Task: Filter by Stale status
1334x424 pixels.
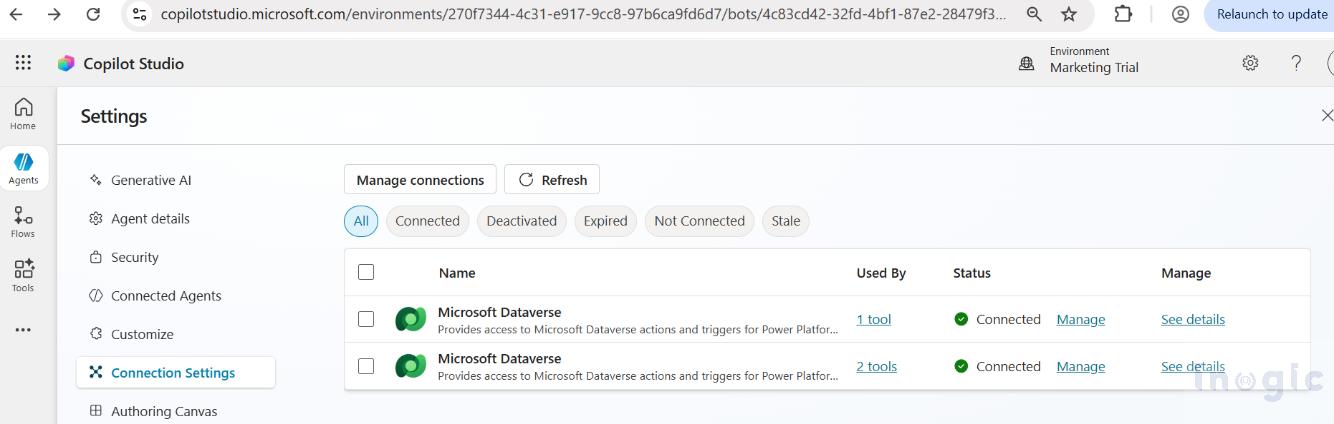Action: pyautogui.click(x=785, y=221)
